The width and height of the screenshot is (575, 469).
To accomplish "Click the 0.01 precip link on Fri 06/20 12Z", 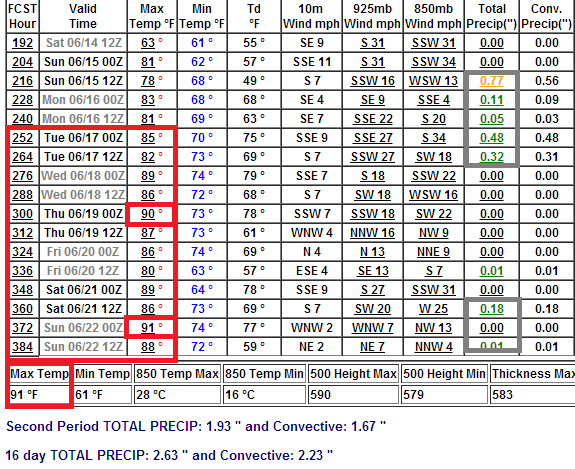I will pos(491,271).
